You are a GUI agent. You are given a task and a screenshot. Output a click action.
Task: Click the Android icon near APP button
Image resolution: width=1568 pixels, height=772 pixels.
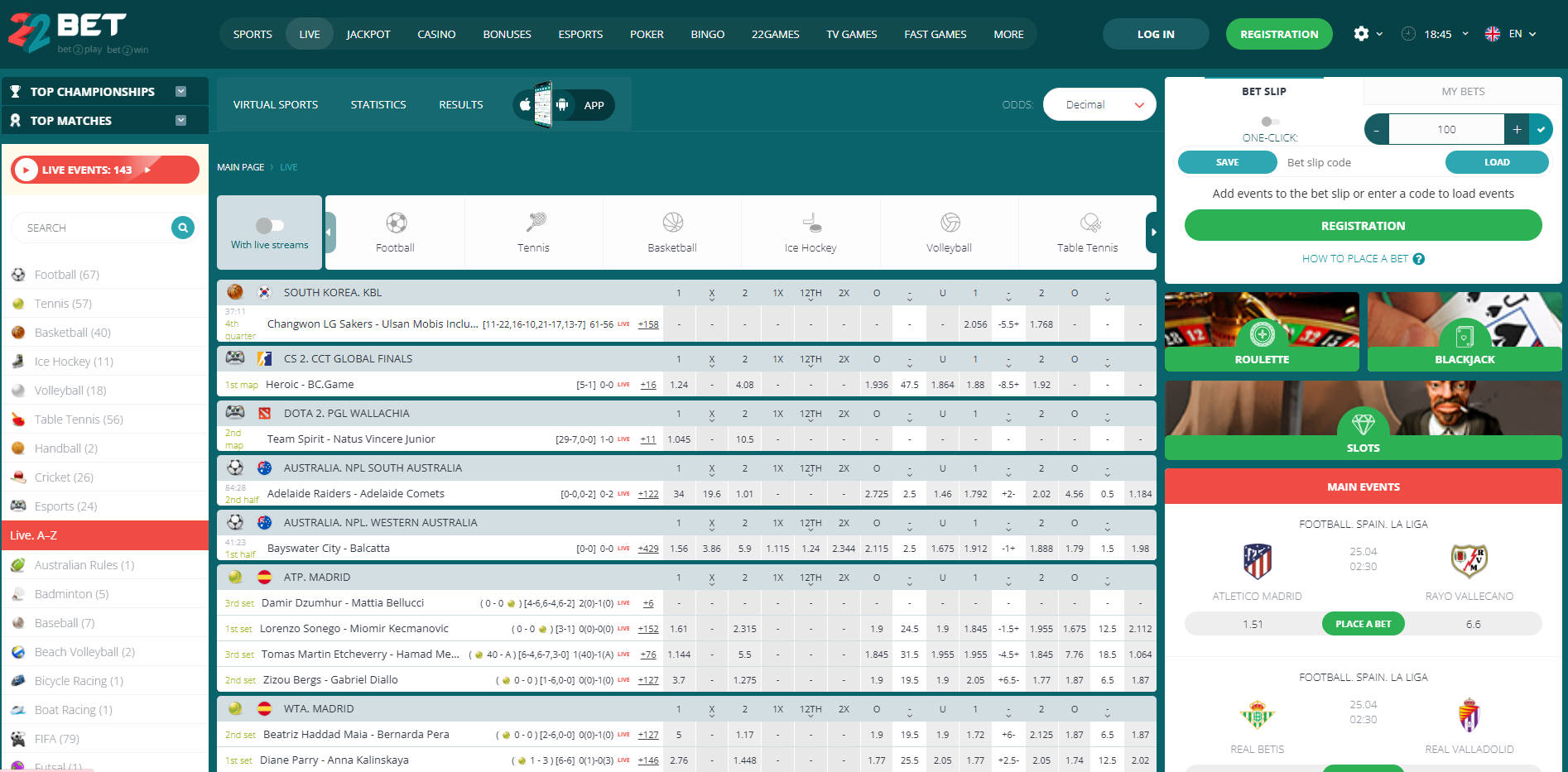[562, 105]
